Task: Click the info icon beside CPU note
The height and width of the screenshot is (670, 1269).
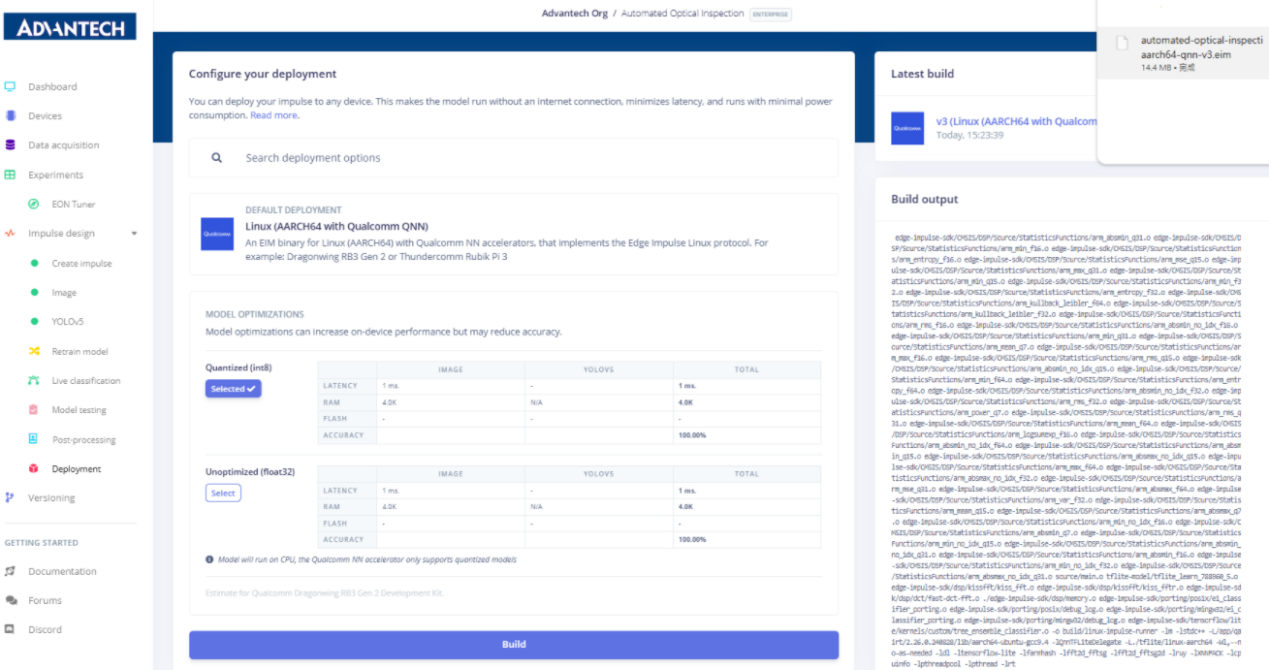Action: coord(209,560)
